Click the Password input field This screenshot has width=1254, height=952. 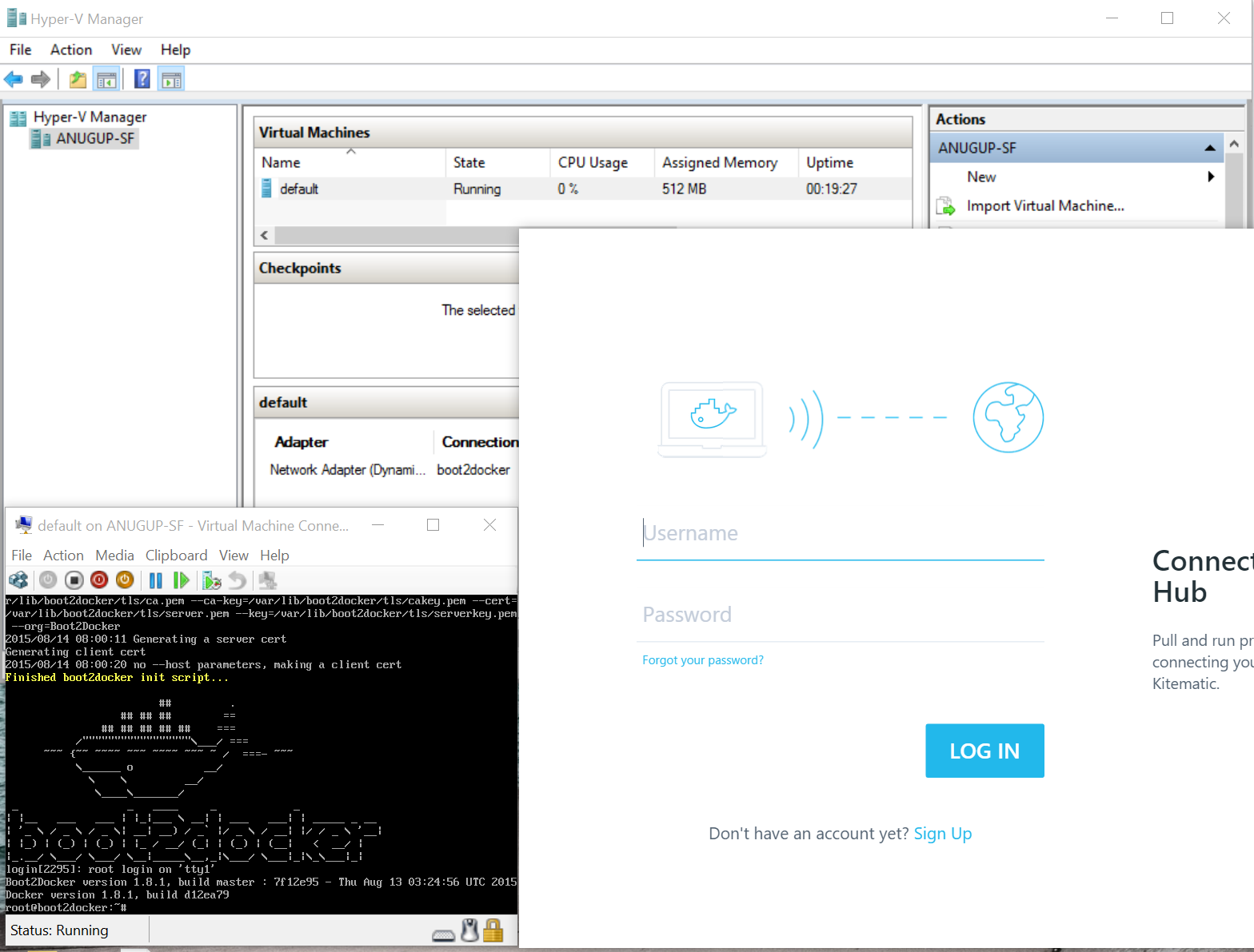pyautogui.click(x=841, y=615)
